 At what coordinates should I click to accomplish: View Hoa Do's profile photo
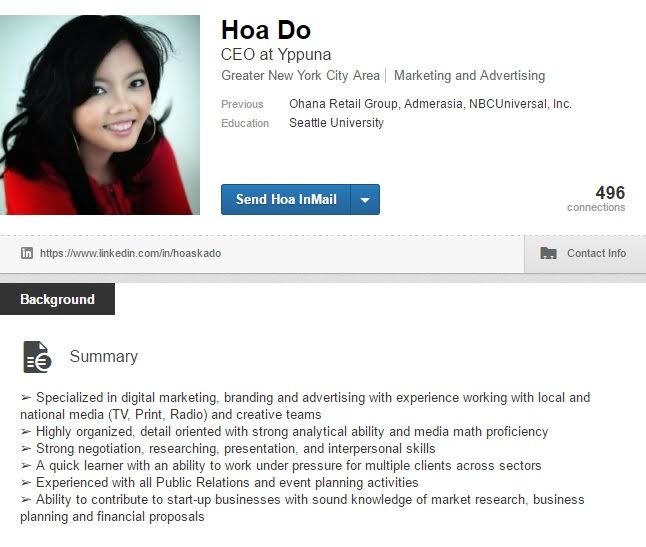[x=100, y=115]
